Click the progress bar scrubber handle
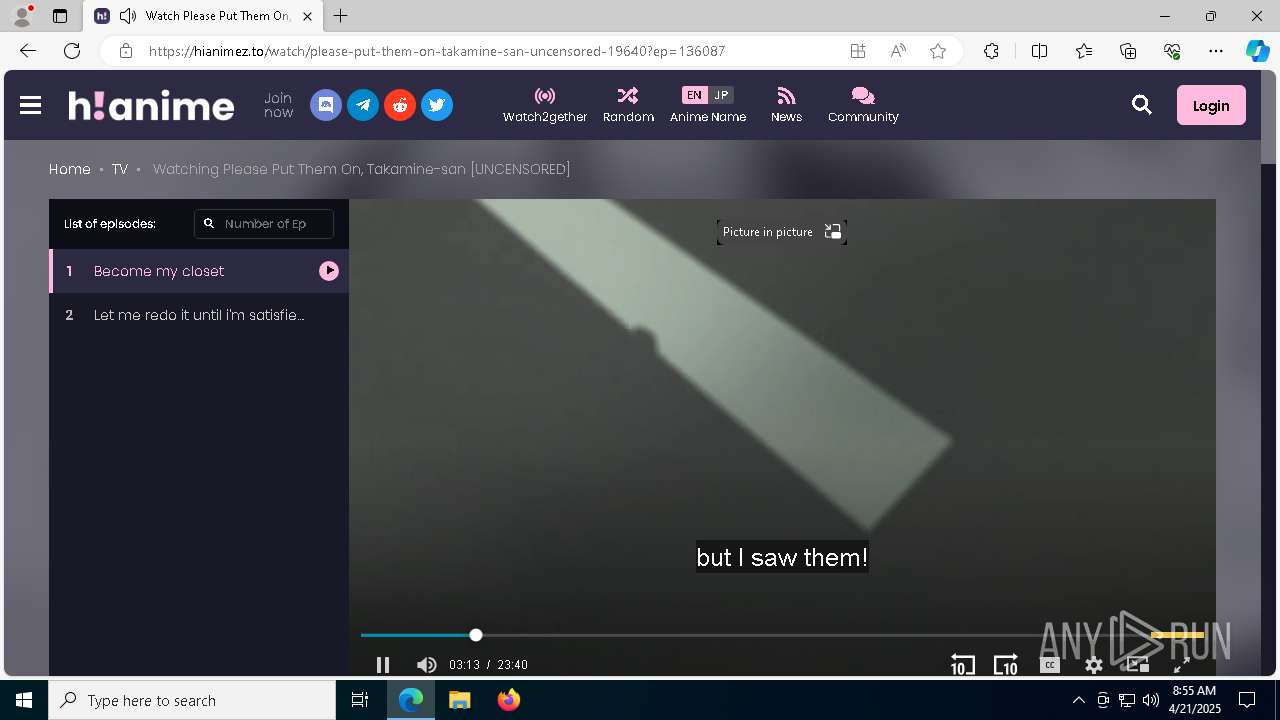This screenshot has width=1280, height=720. (476, 635)
